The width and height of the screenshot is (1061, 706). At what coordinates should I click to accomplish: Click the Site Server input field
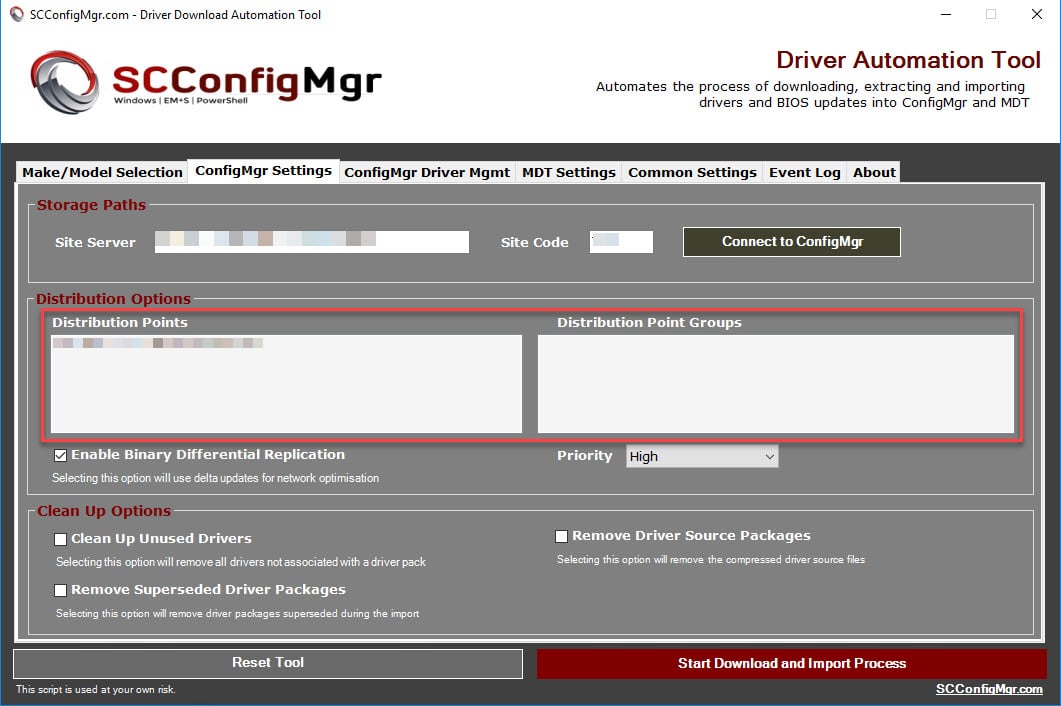pyautogui.click(x=311, y=242)
